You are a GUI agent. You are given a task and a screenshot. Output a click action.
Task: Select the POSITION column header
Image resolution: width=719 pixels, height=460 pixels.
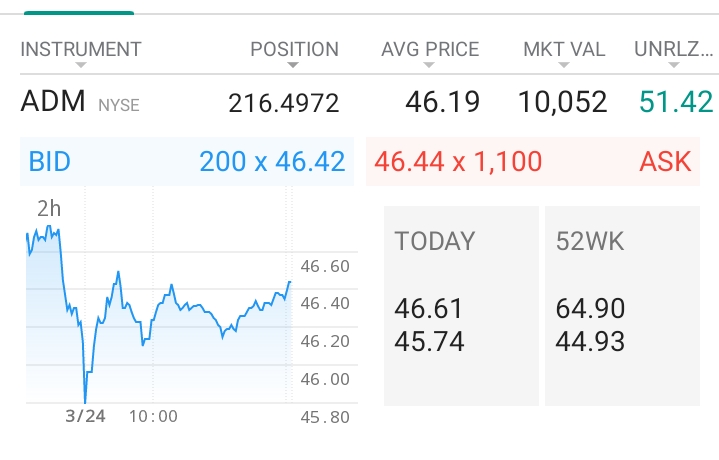coord(294,49)
